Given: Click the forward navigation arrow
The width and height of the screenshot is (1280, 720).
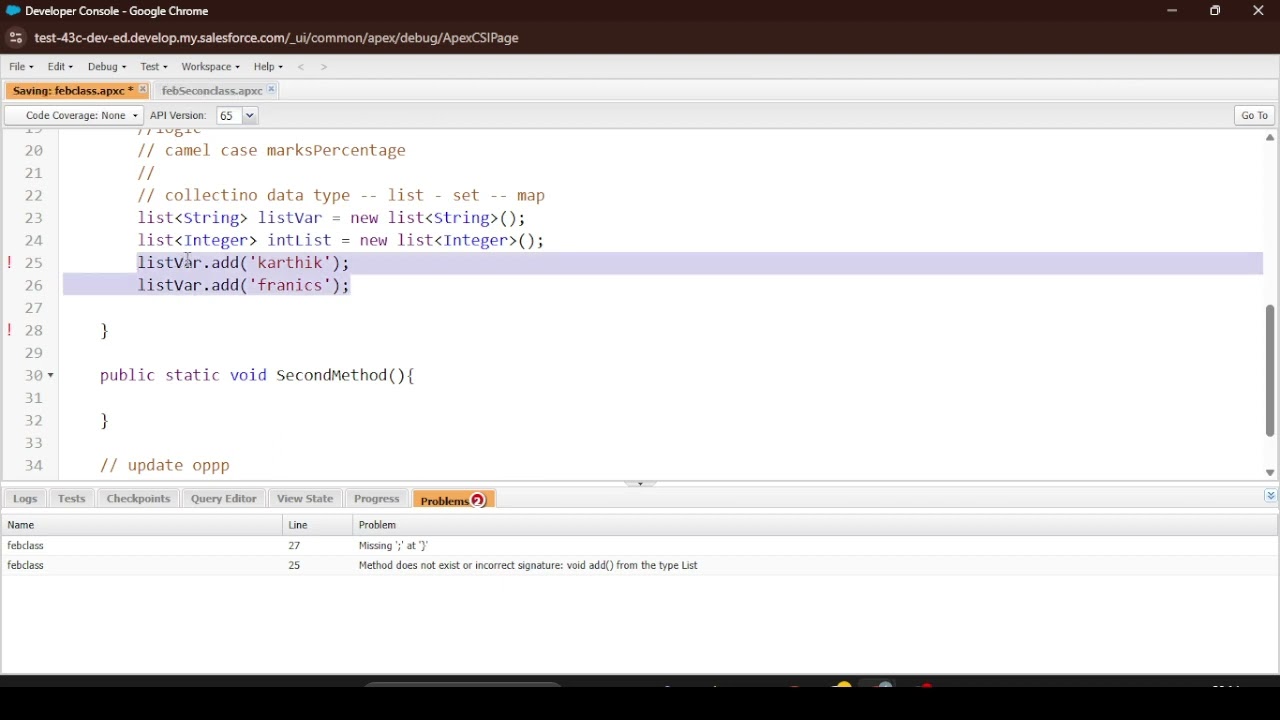Looking at the screenshot, I should (324, 67).
